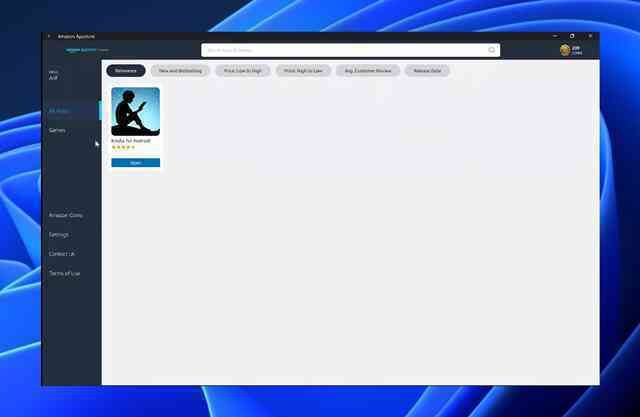Sort by Price: High to Low
Image resolution: width=640 pixels, height=417 pixels.
(303, 71)
